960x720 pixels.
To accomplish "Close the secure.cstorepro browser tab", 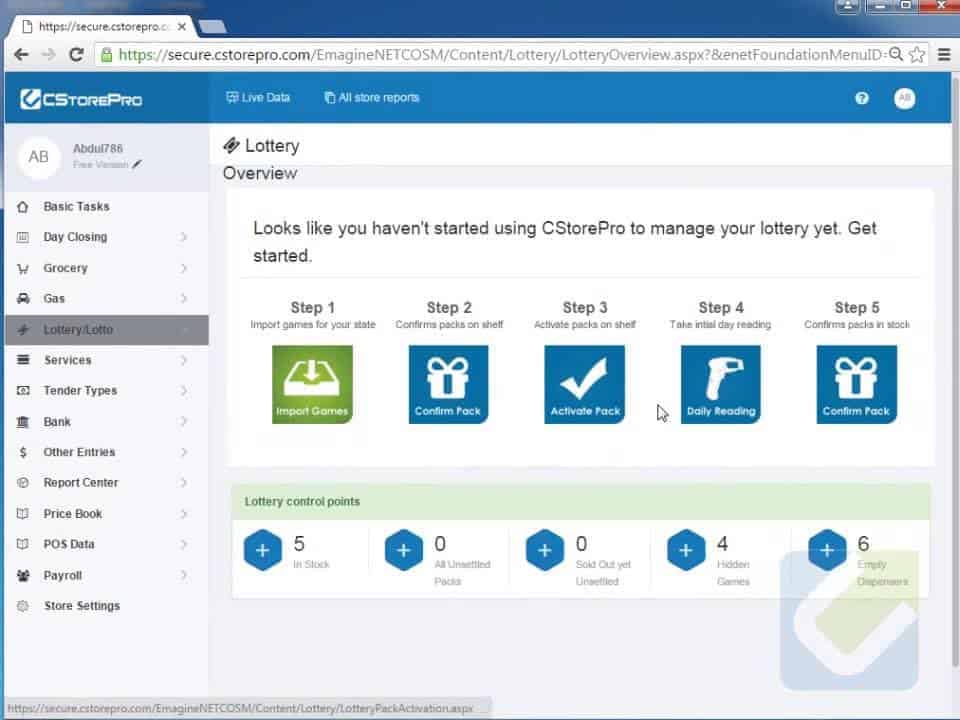I will [182, 26].
